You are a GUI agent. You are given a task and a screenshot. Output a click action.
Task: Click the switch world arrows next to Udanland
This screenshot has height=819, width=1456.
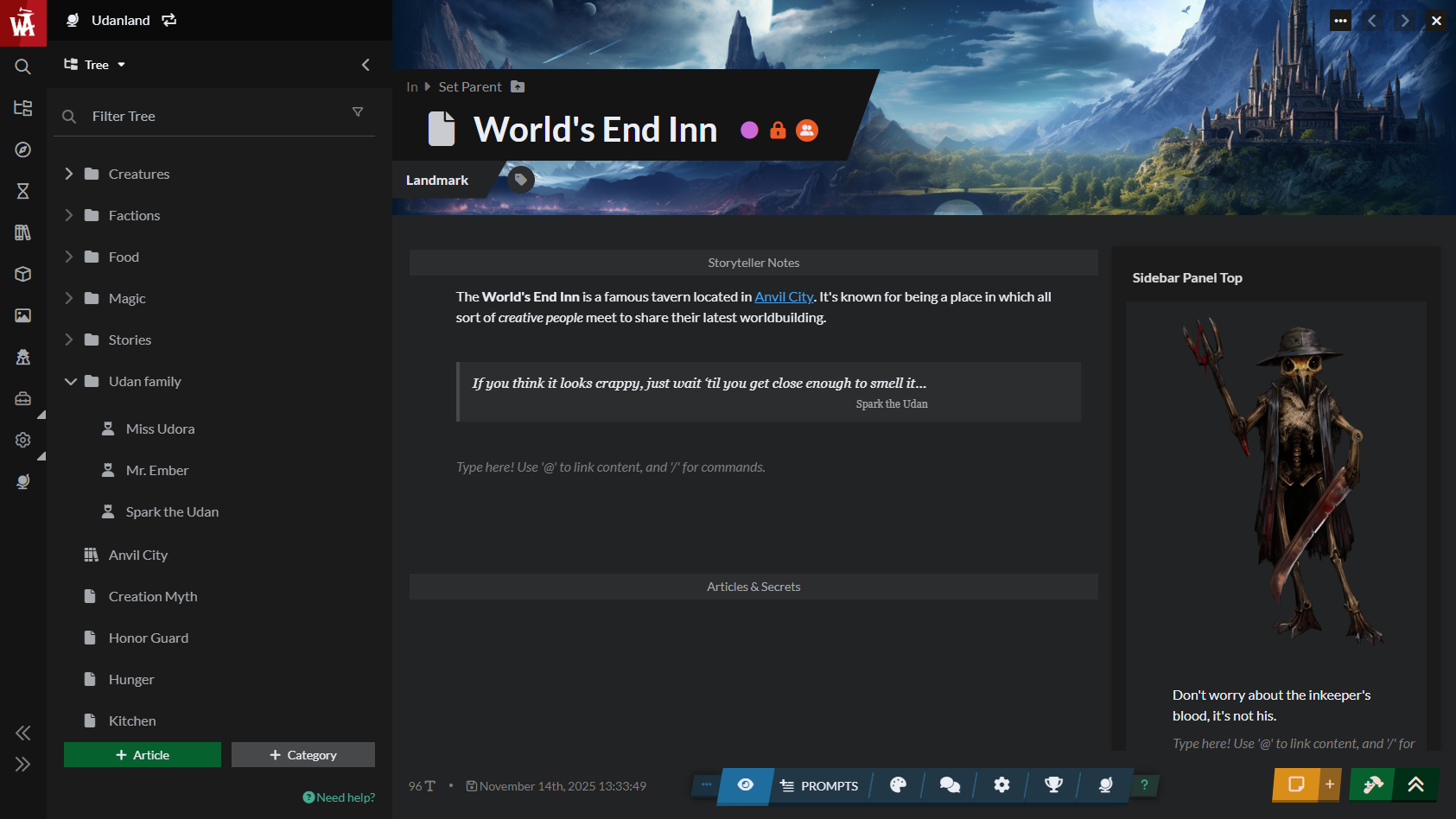[x=169, y=20]
